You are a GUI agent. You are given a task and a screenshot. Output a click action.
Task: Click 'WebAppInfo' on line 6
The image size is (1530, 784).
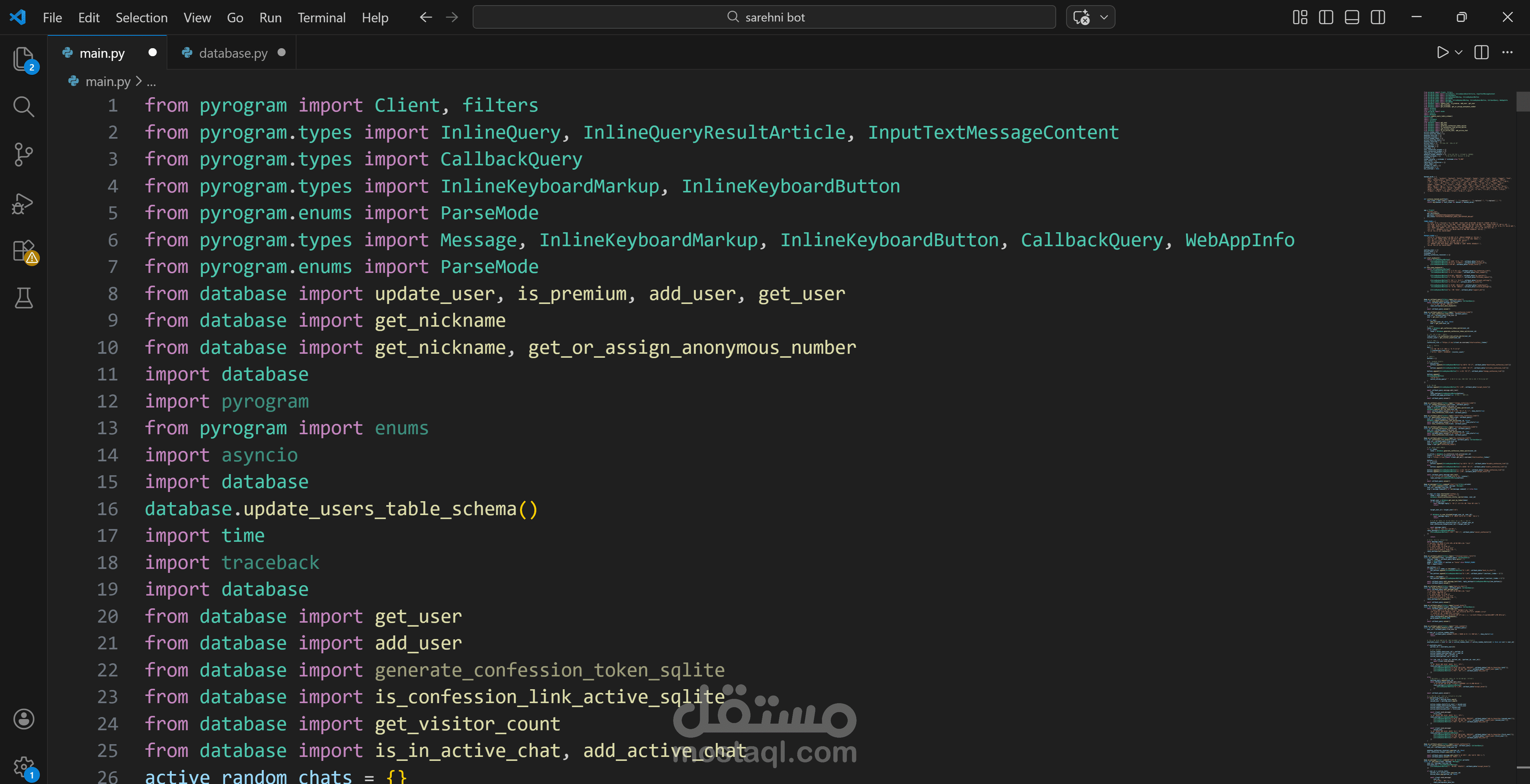1240,240
